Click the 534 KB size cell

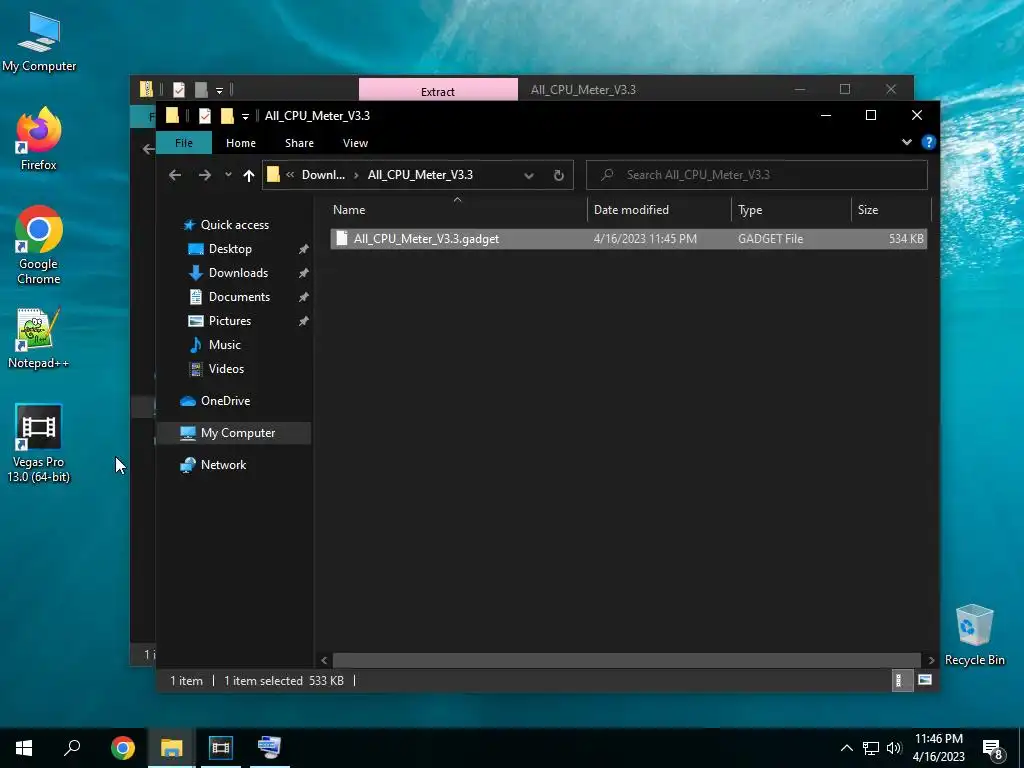pos(906,239)
